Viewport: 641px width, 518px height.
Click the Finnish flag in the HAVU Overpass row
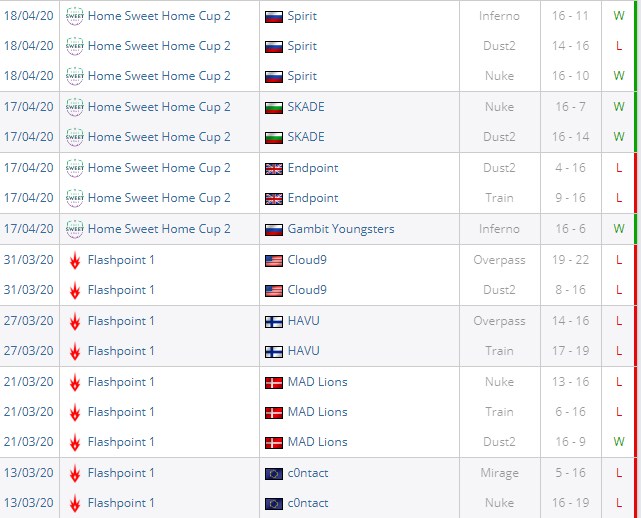click(273, 321)
